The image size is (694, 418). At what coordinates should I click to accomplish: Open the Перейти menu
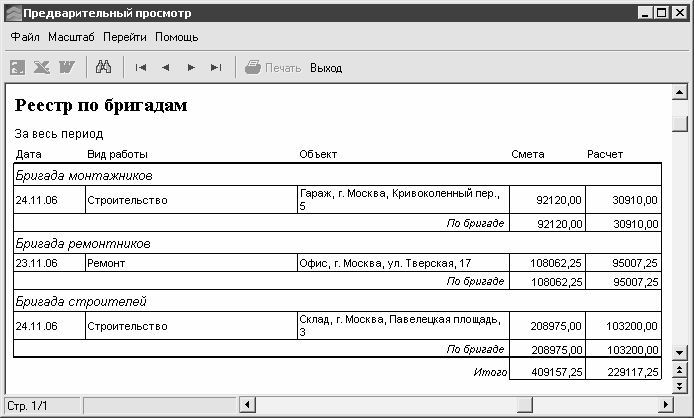[124, 37]
